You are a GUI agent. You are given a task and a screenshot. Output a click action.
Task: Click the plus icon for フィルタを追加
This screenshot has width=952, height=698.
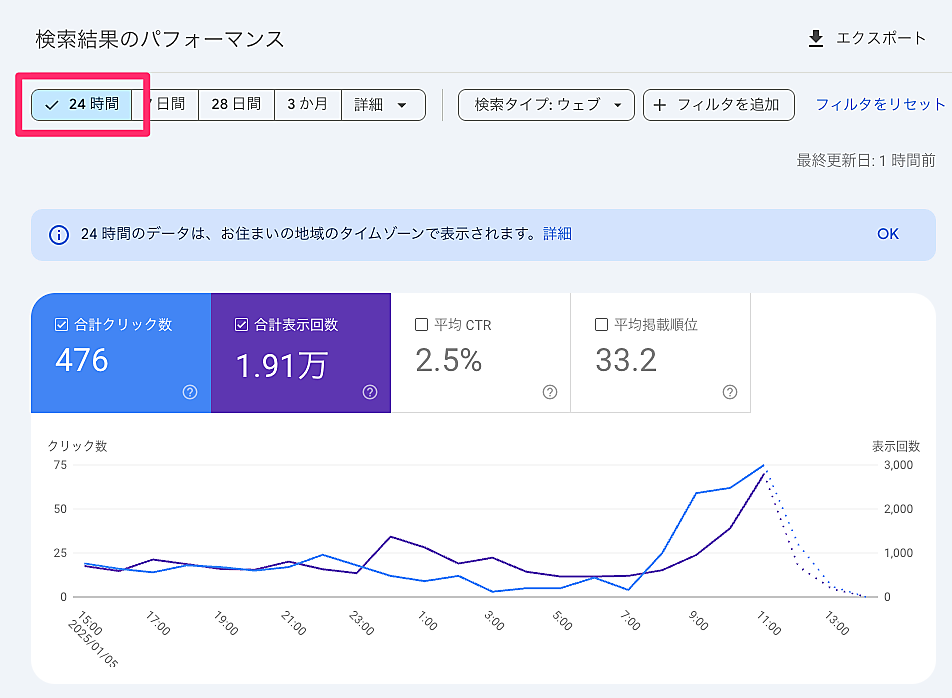click(x=660, y=105)
